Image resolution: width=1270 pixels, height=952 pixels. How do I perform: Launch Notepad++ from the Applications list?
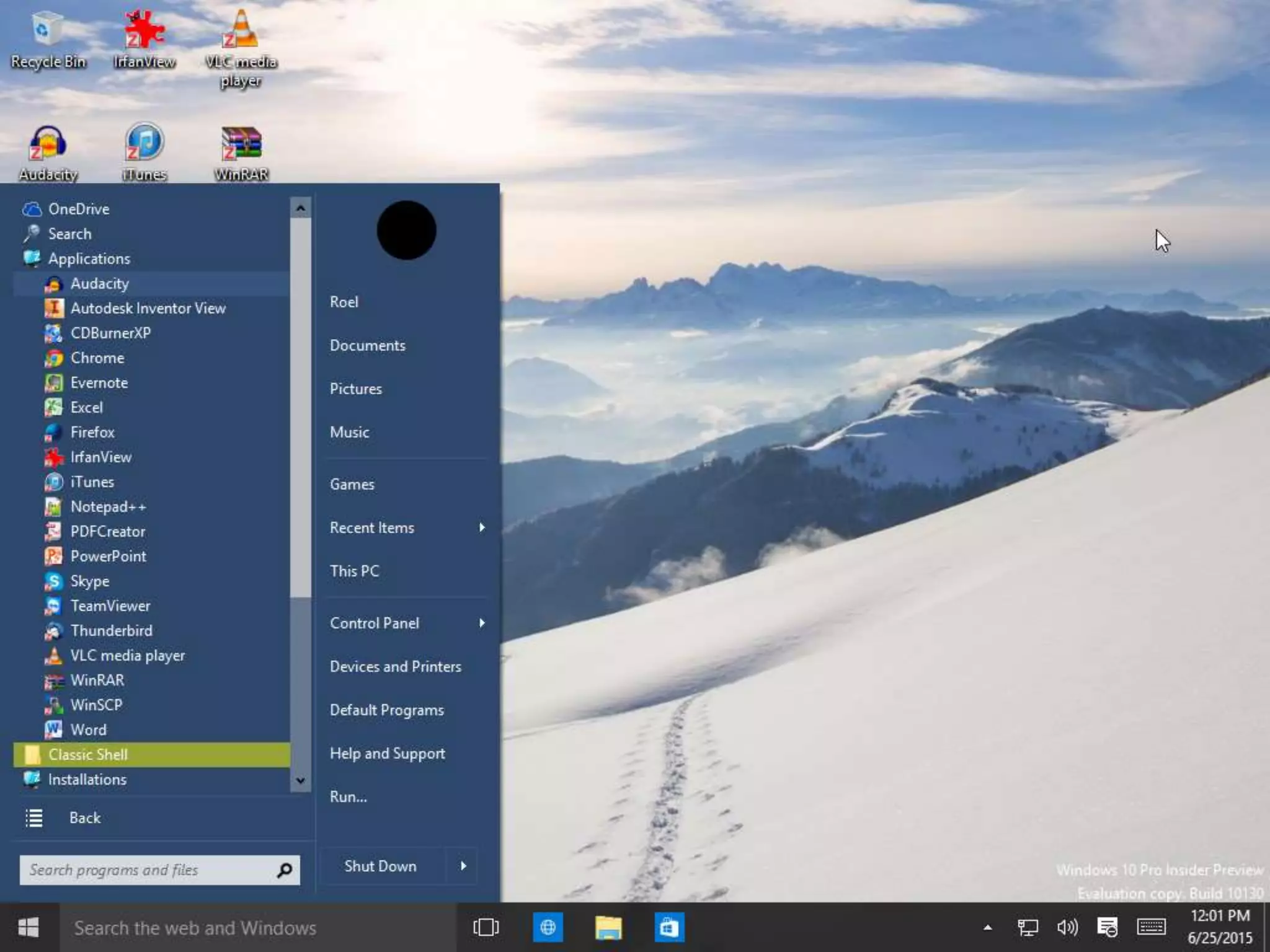pyautogui.click(x=151, y=506)
